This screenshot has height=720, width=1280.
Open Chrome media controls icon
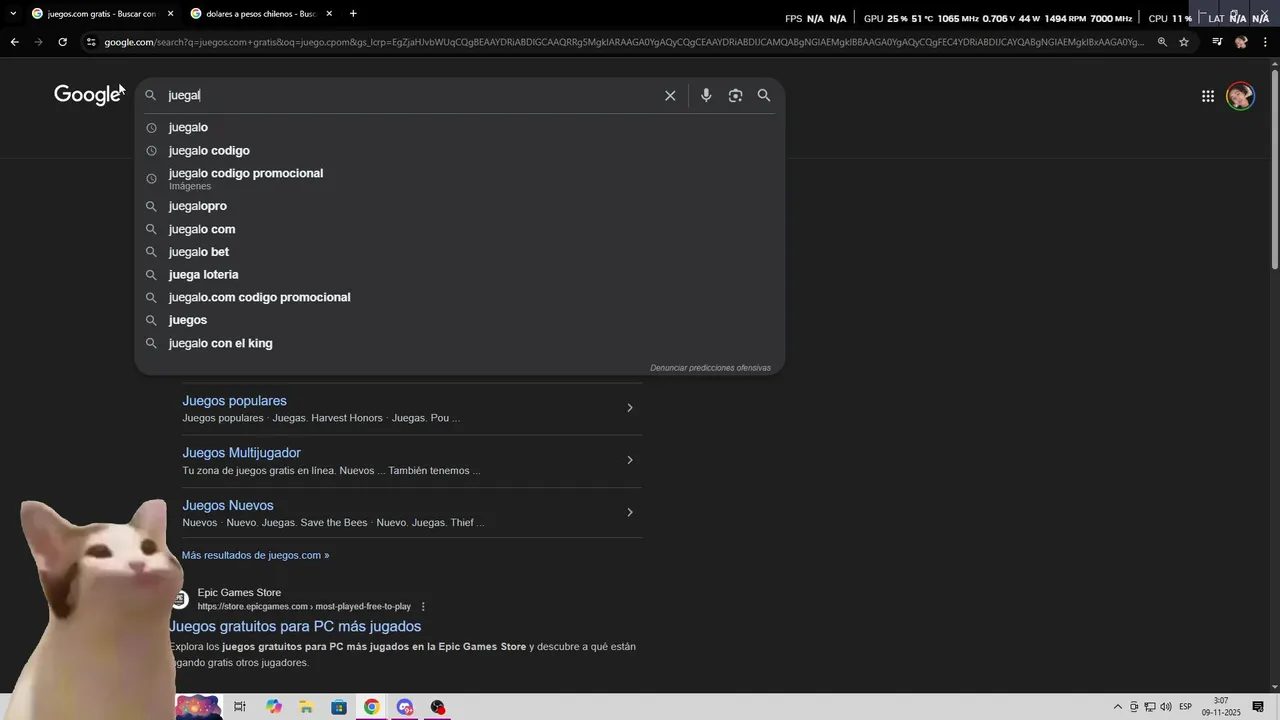point(1217,42)
